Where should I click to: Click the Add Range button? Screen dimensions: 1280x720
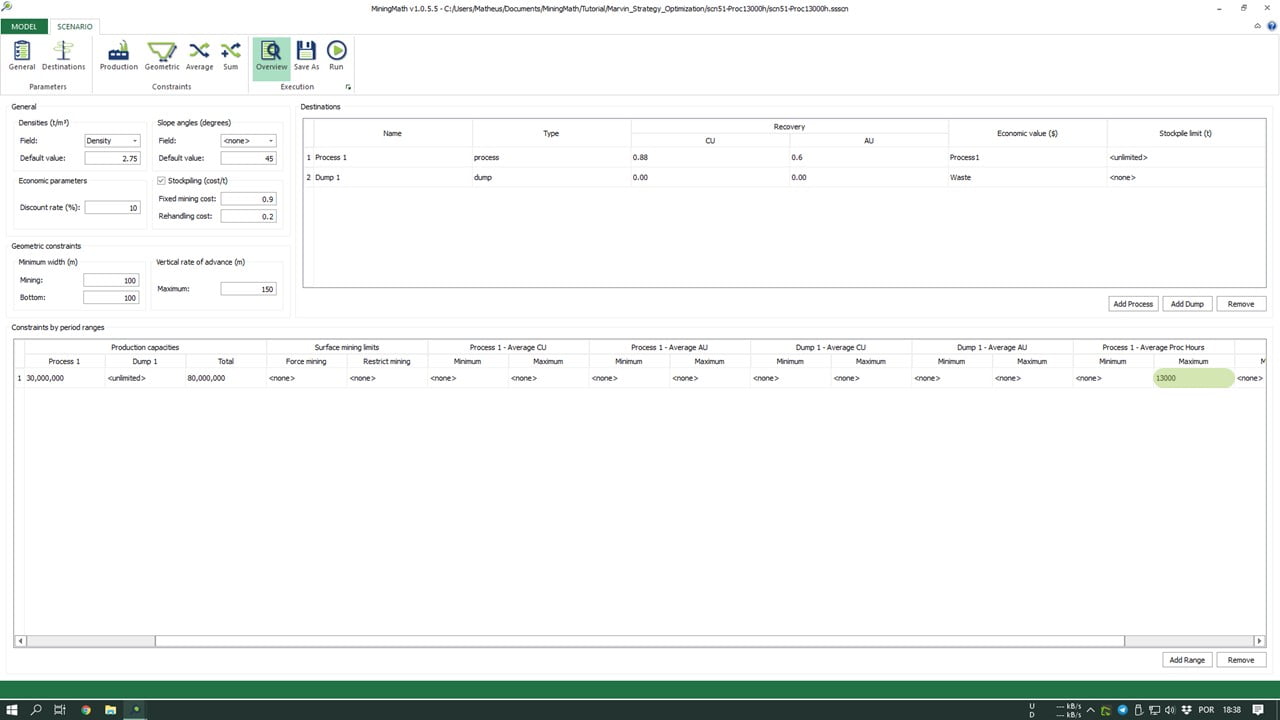(x=1187, y=660)
